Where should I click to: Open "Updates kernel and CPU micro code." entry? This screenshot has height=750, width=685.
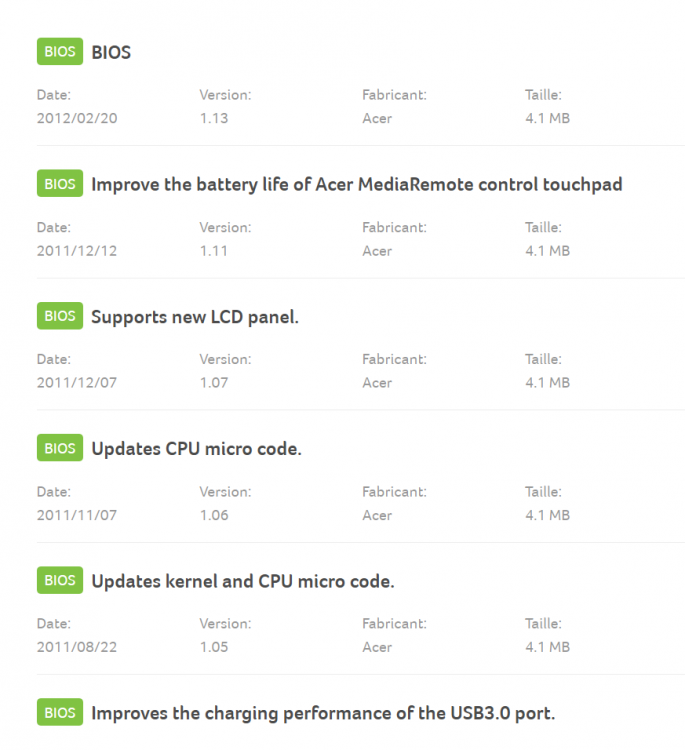coord(243,581)
